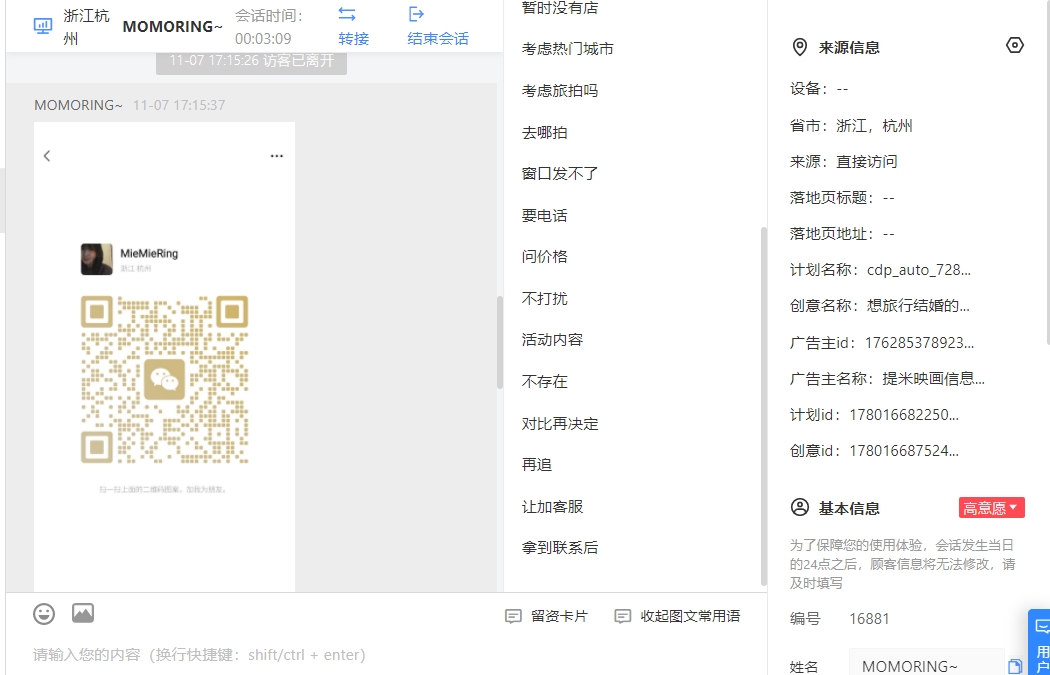The image size is (1050, 675).
Task: Click the visitor name MOMORING~ in header
Action: coord(172,27)
